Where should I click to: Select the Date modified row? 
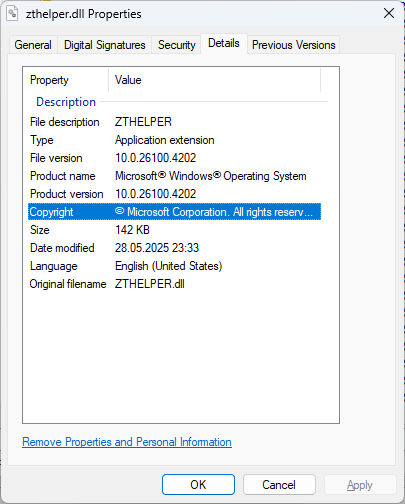coord(174,248)
